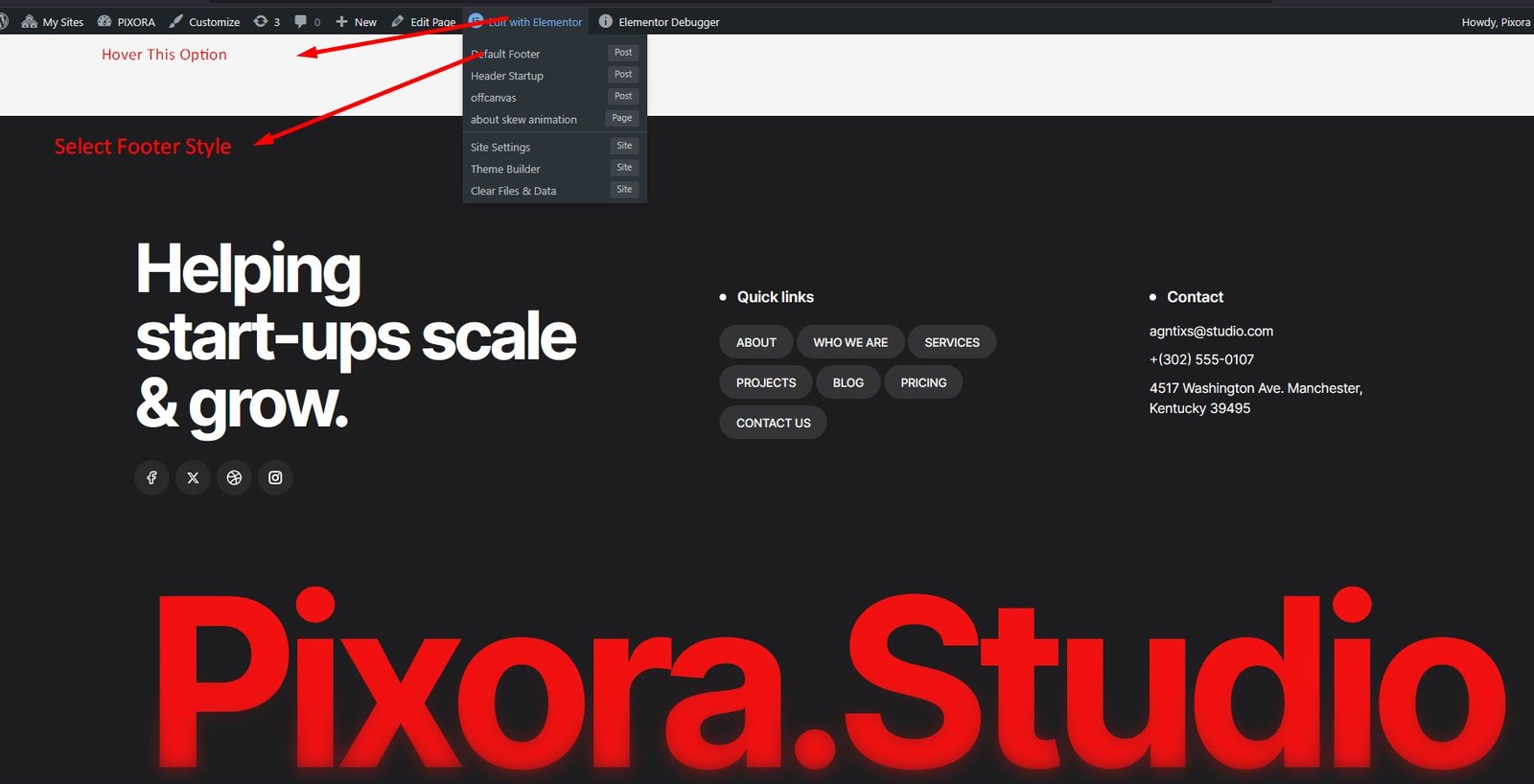This screenshot has height=784, width=1534.
Task: Open the X (Twitter) social icon
Action: [x=193, y=477]
